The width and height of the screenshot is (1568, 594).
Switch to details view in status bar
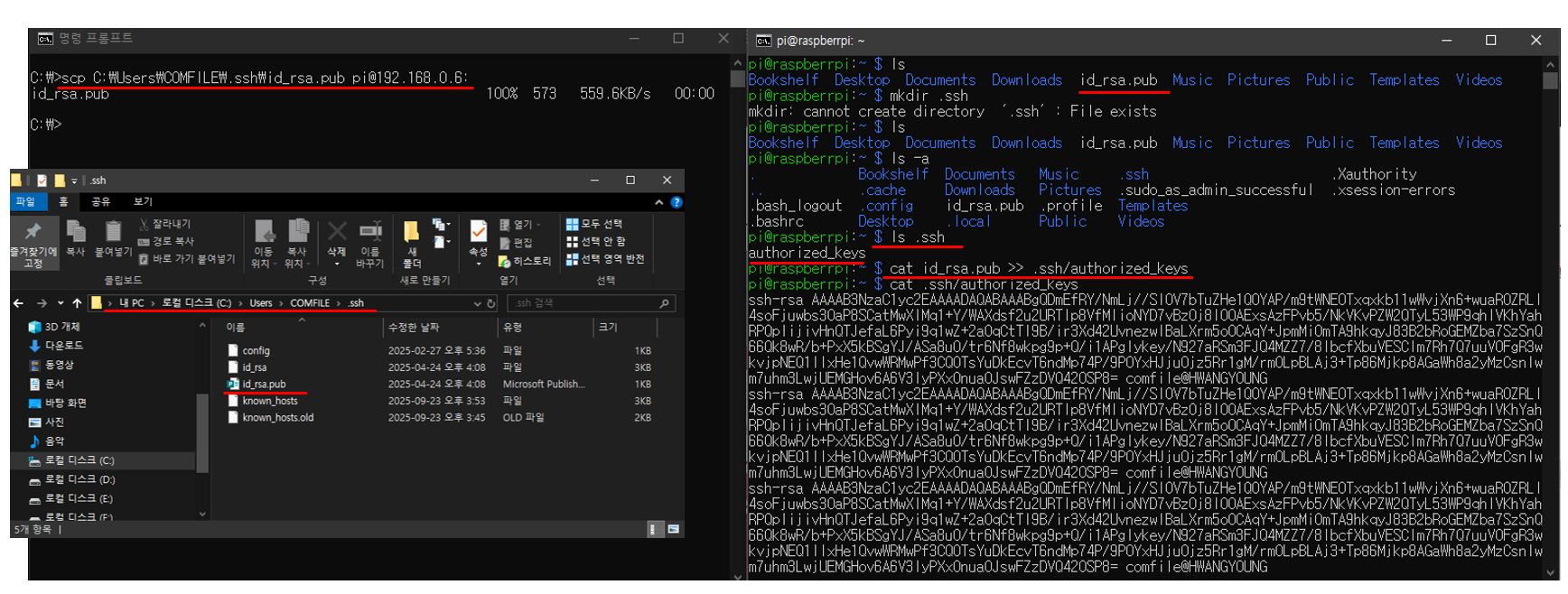click(654, 529)
